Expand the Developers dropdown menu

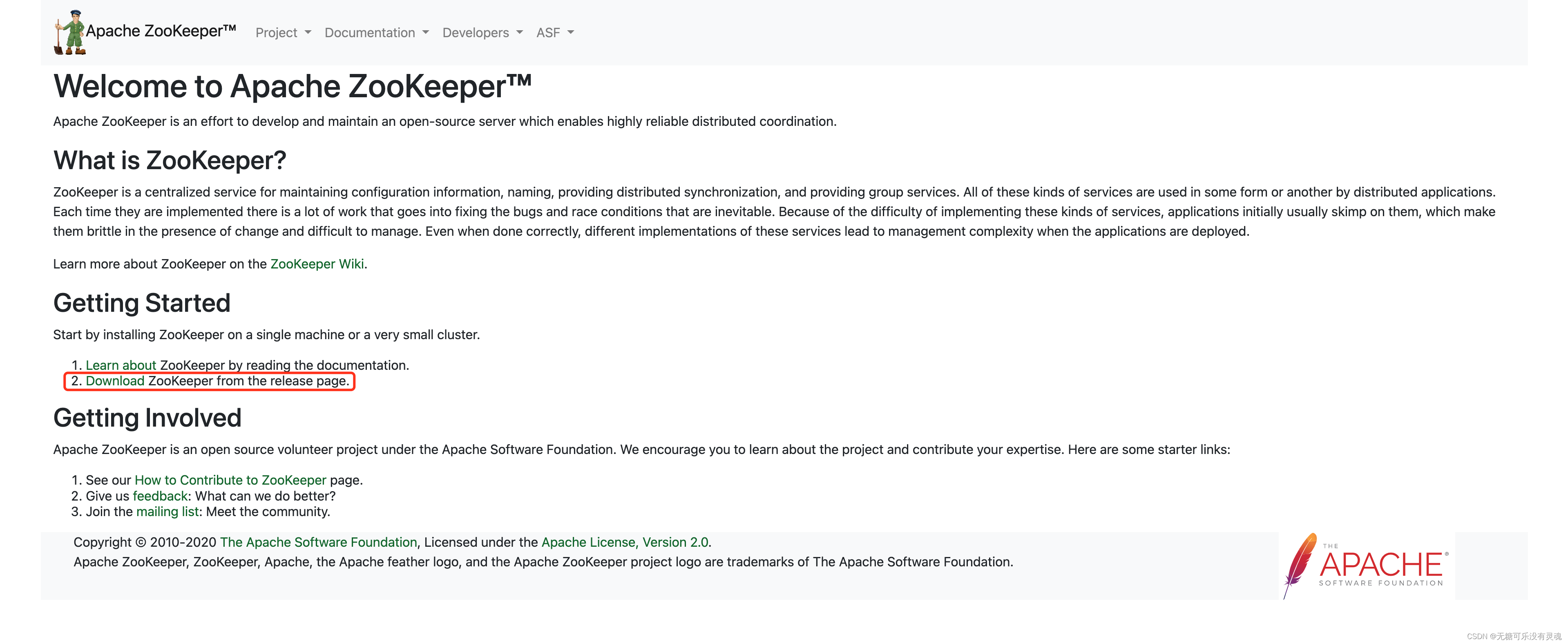click(x=482, y=33)
